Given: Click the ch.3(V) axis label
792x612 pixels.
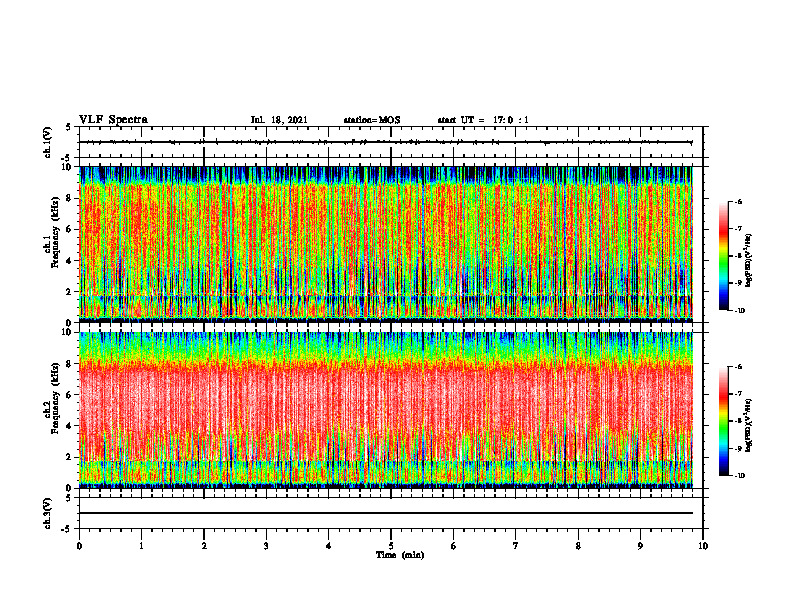Looking at the screenshot, I should [48, 513].
